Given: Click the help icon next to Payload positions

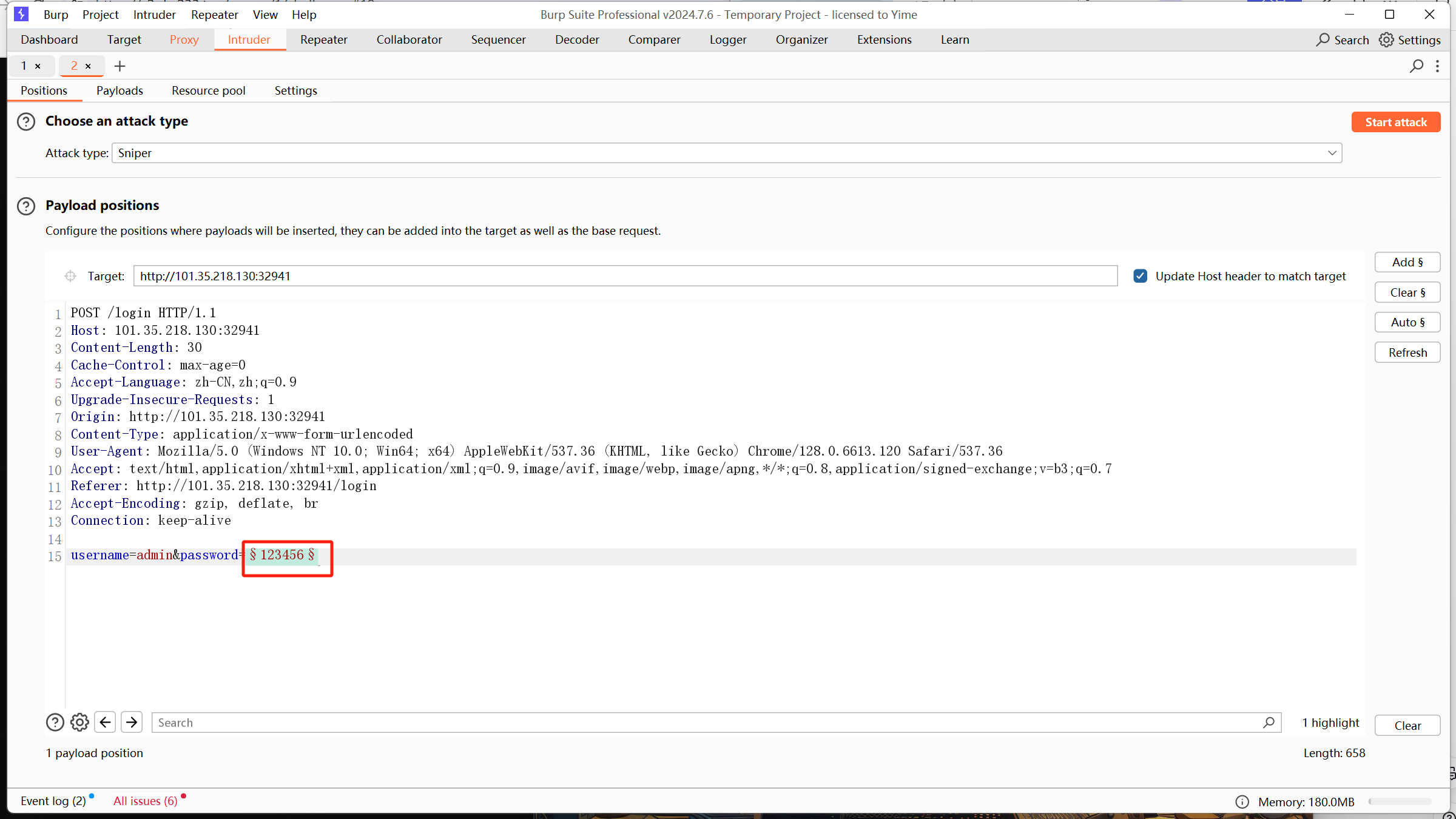Looking at the screenshot, I should [x=26, y=206].
